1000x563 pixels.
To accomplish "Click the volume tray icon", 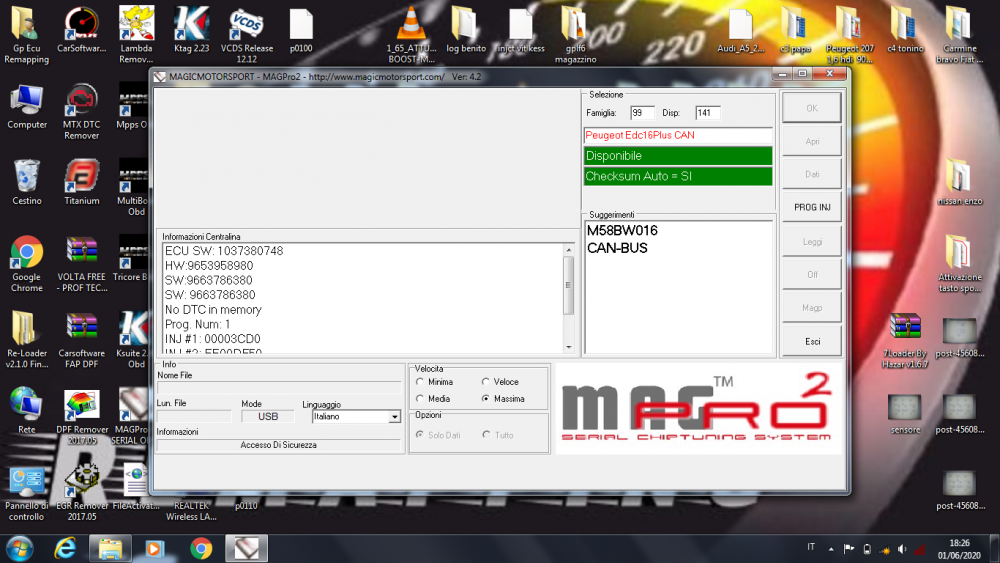I will (902, 549).
